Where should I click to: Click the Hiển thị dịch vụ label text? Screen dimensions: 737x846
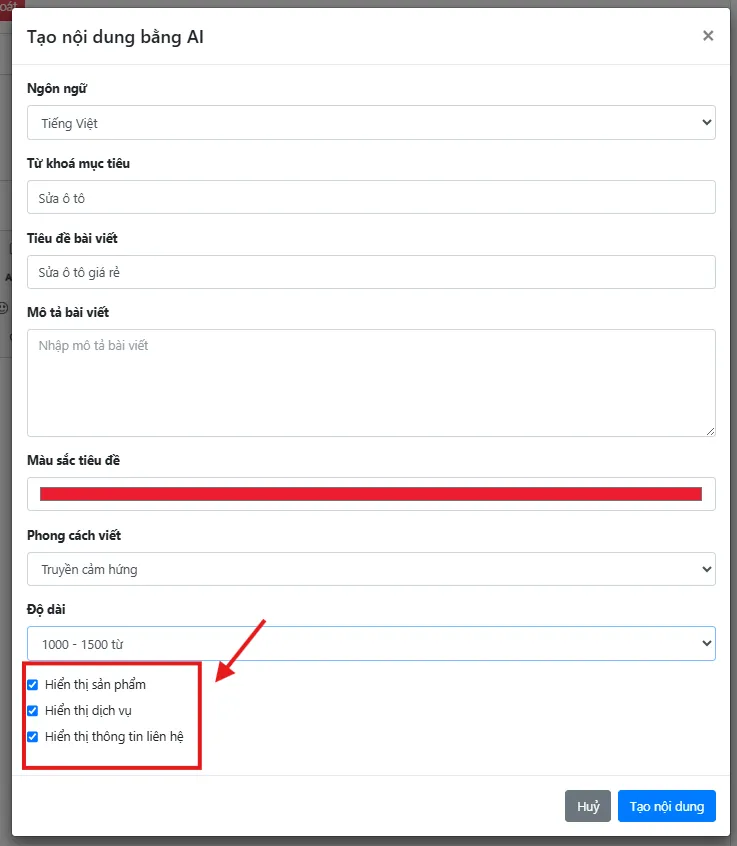coord(88,711)
